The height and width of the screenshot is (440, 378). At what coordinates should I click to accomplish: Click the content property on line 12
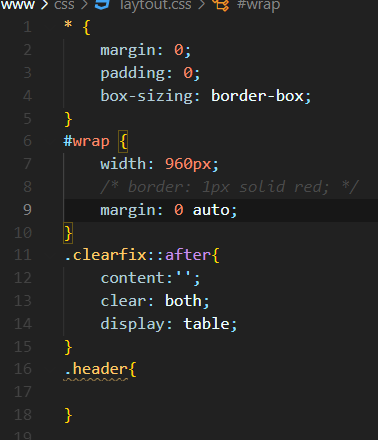[x=133, y=278]
